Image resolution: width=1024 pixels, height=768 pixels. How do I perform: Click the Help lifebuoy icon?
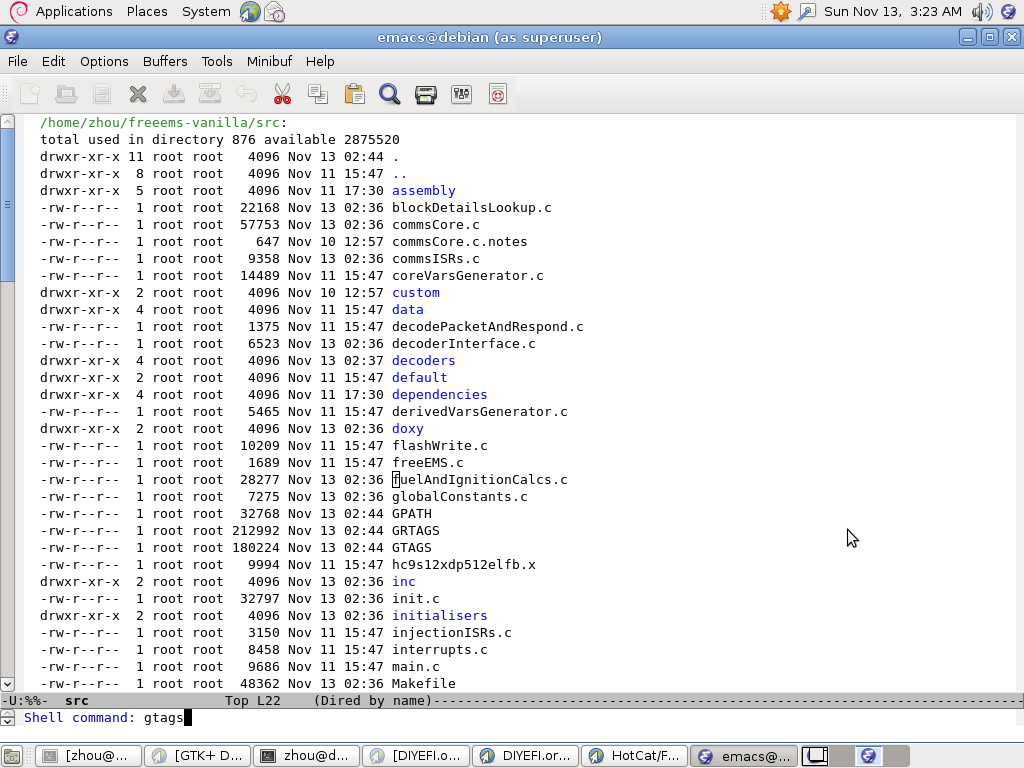click(498, 94)
